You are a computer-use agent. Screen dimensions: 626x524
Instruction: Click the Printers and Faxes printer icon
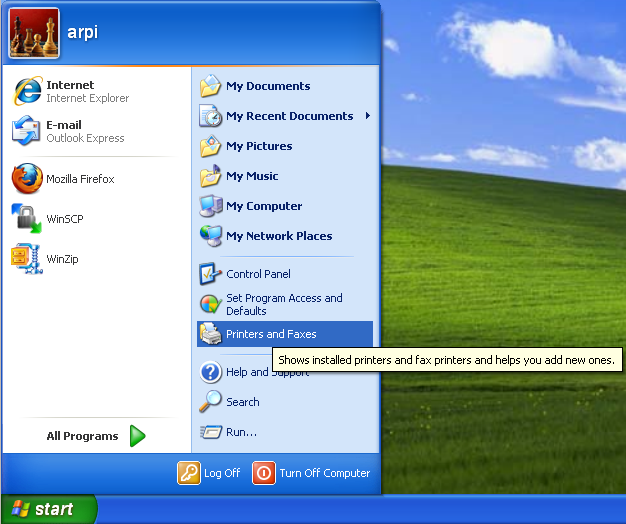210,334
